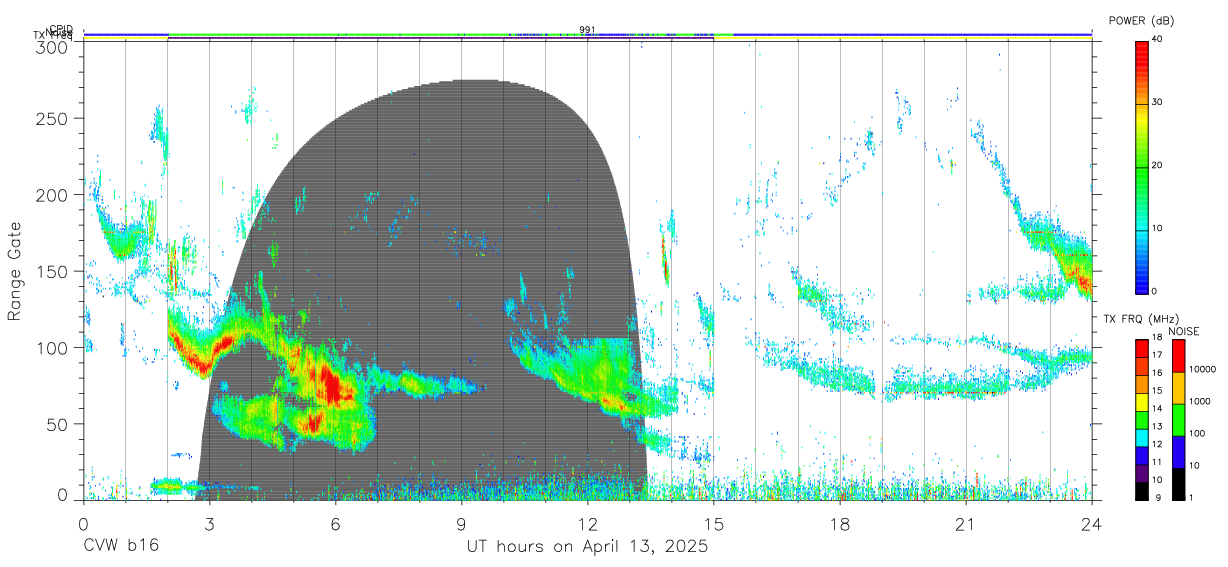
Task: Click the 18 label in TX FRQ legend
Action: coord(1158,339)
